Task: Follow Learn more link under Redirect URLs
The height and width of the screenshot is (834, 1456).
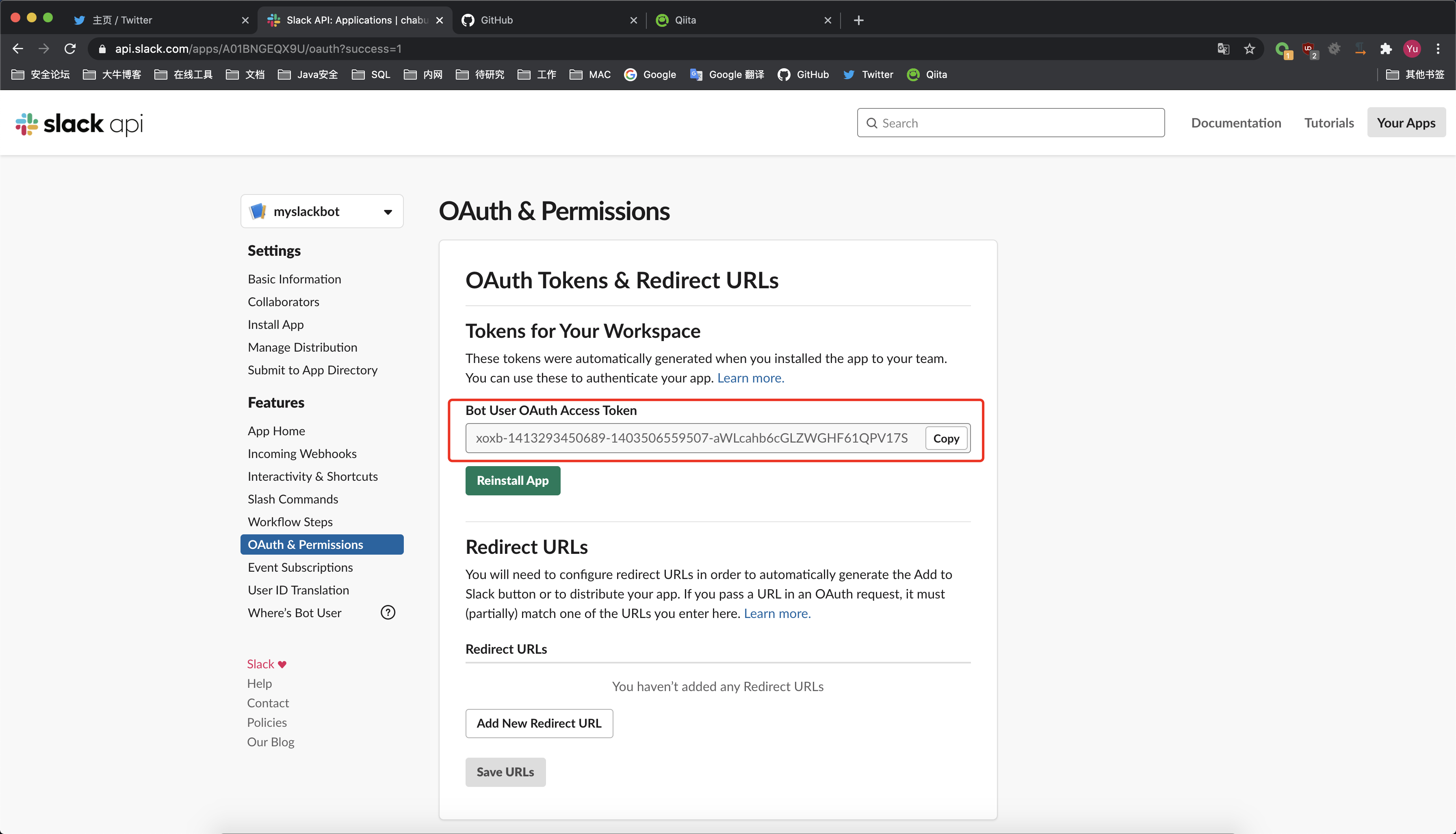Action: [x=777, y=614]
